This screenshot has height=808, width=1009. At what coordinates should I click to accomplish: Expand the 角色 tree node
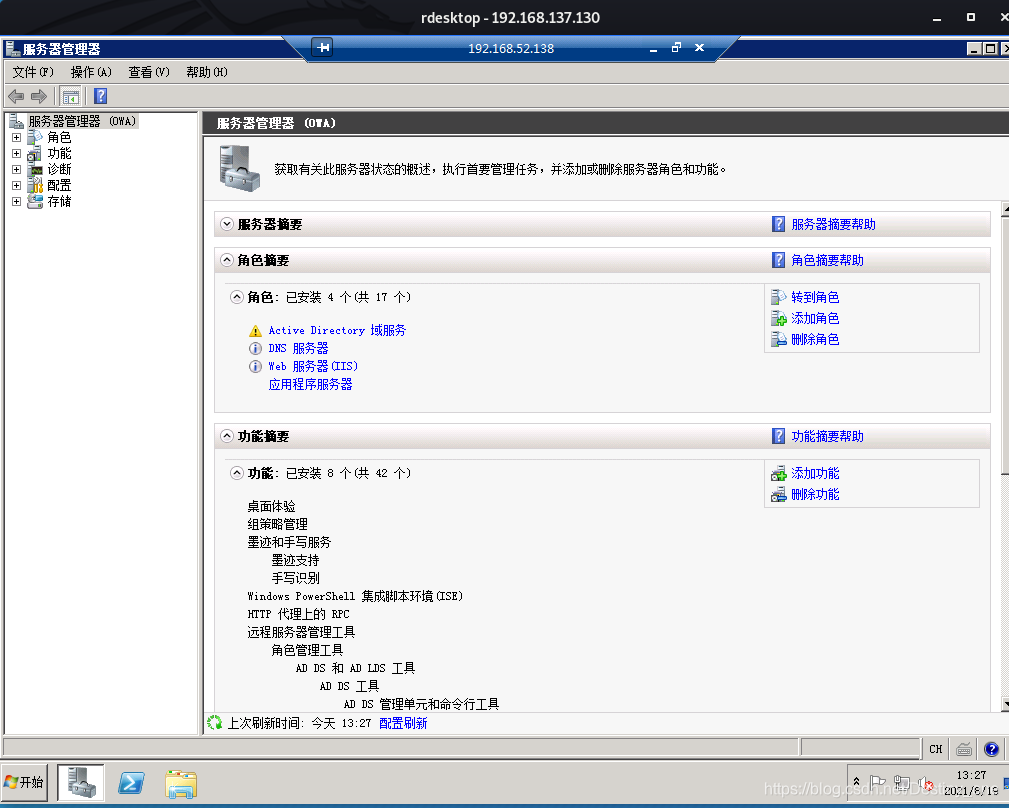[17, 137]
